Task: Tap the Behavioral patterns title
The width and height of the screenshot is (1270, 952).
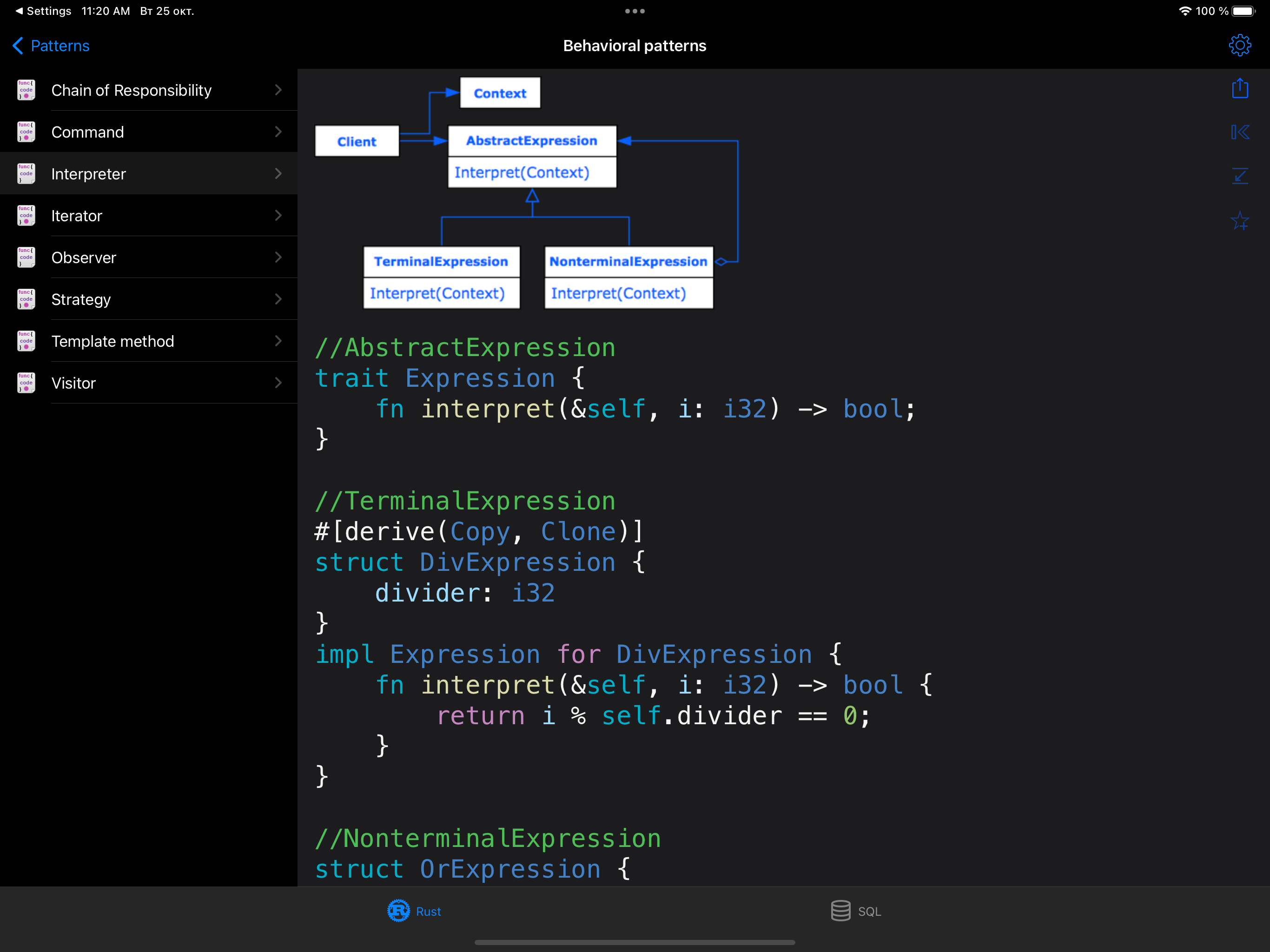Action: 635,46
